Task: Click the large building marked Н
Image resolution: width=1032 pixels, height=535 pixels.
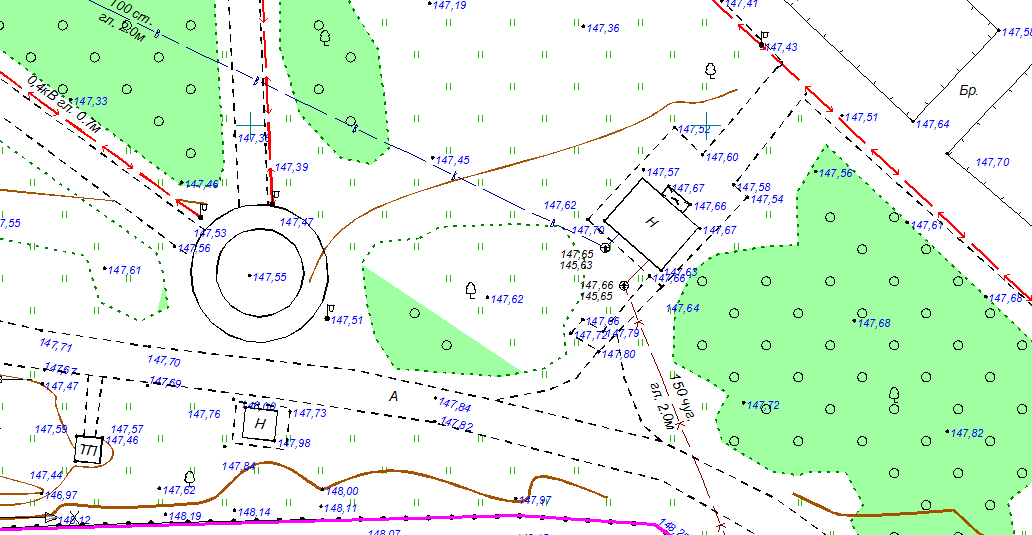Action: [652, 223]
